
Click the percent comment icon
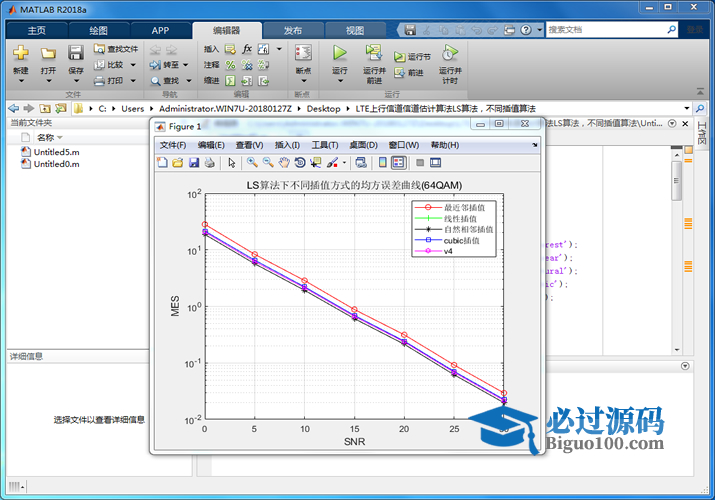click(231, 65)
